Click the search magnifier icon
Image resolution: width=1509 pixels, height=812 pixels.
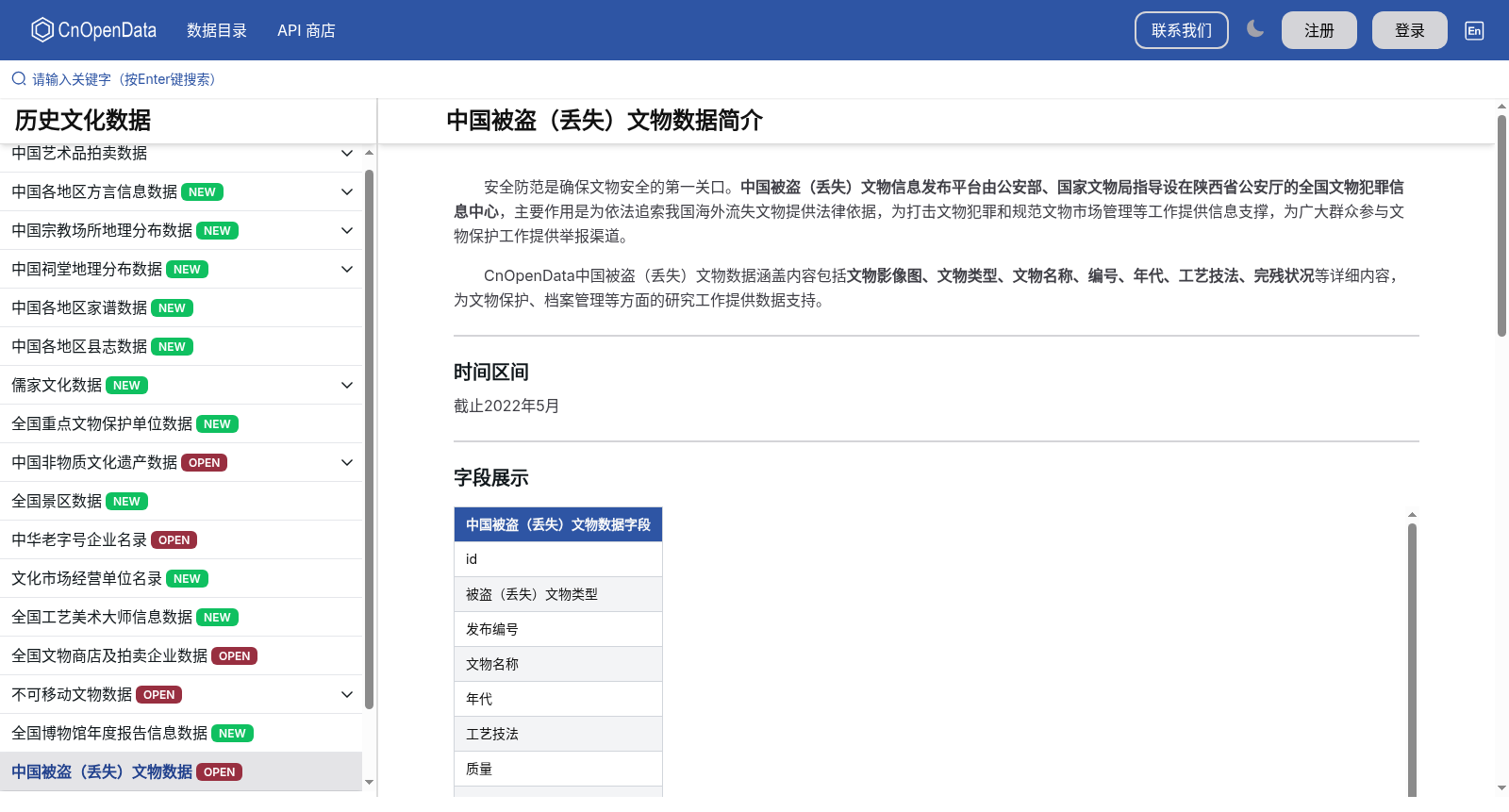click(19, 79)
